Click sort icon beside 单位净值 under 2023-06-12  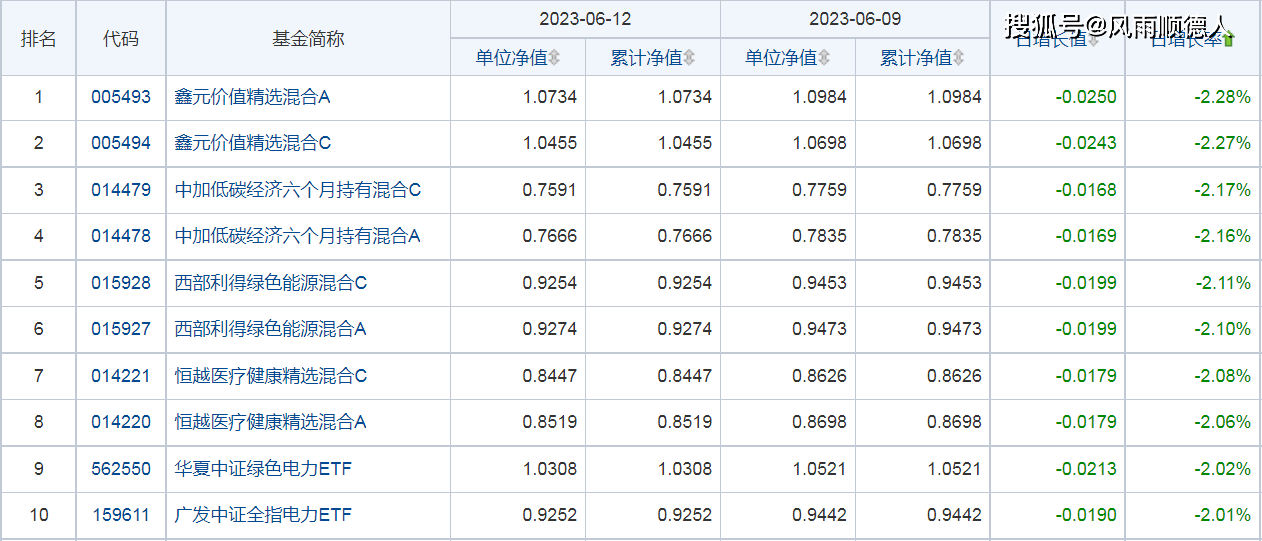click(555, 59)
